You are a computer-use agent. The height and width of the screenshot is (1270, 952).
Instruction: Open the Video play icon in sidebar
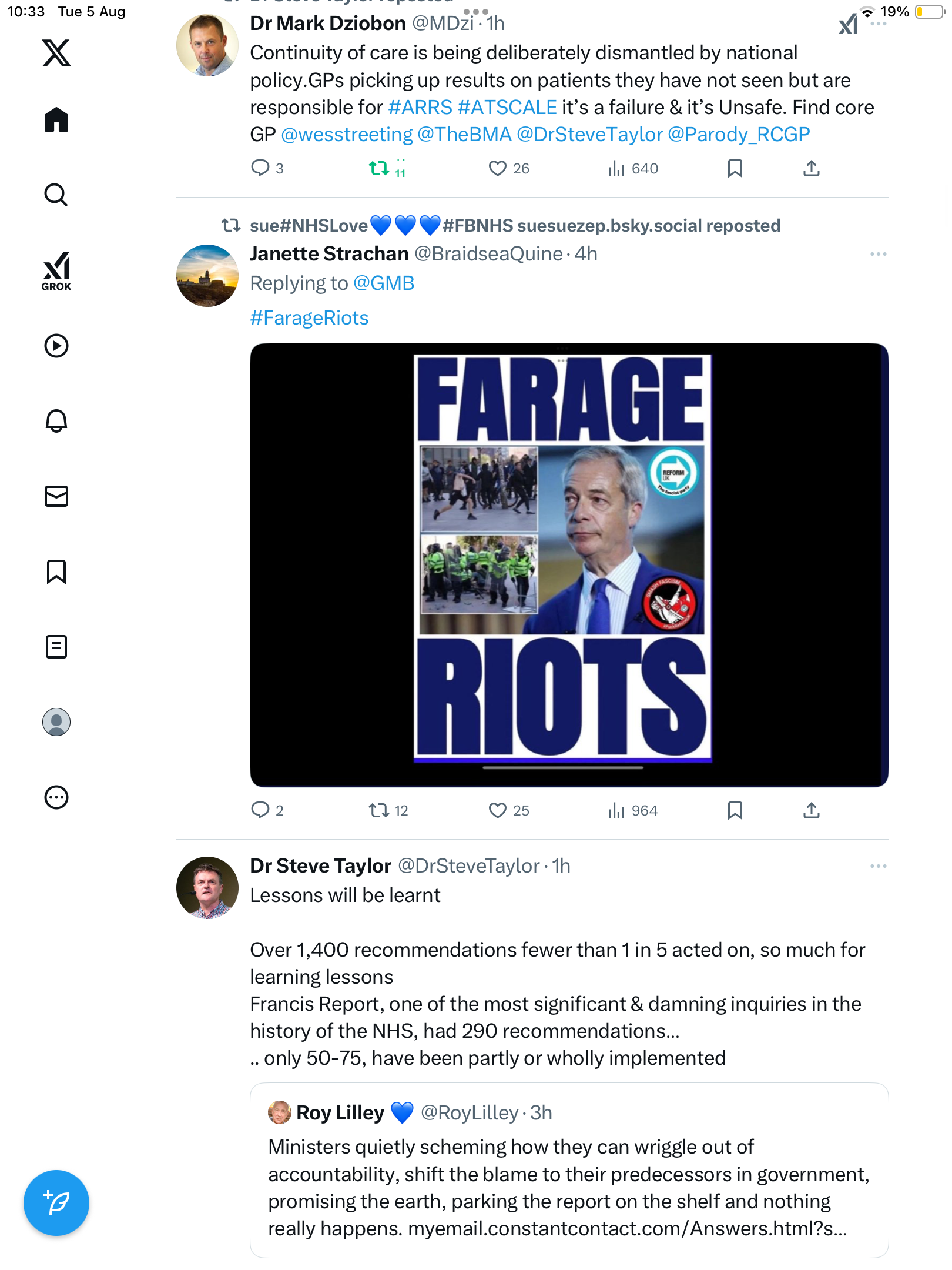pyautogui.click(x=56, y=346)
